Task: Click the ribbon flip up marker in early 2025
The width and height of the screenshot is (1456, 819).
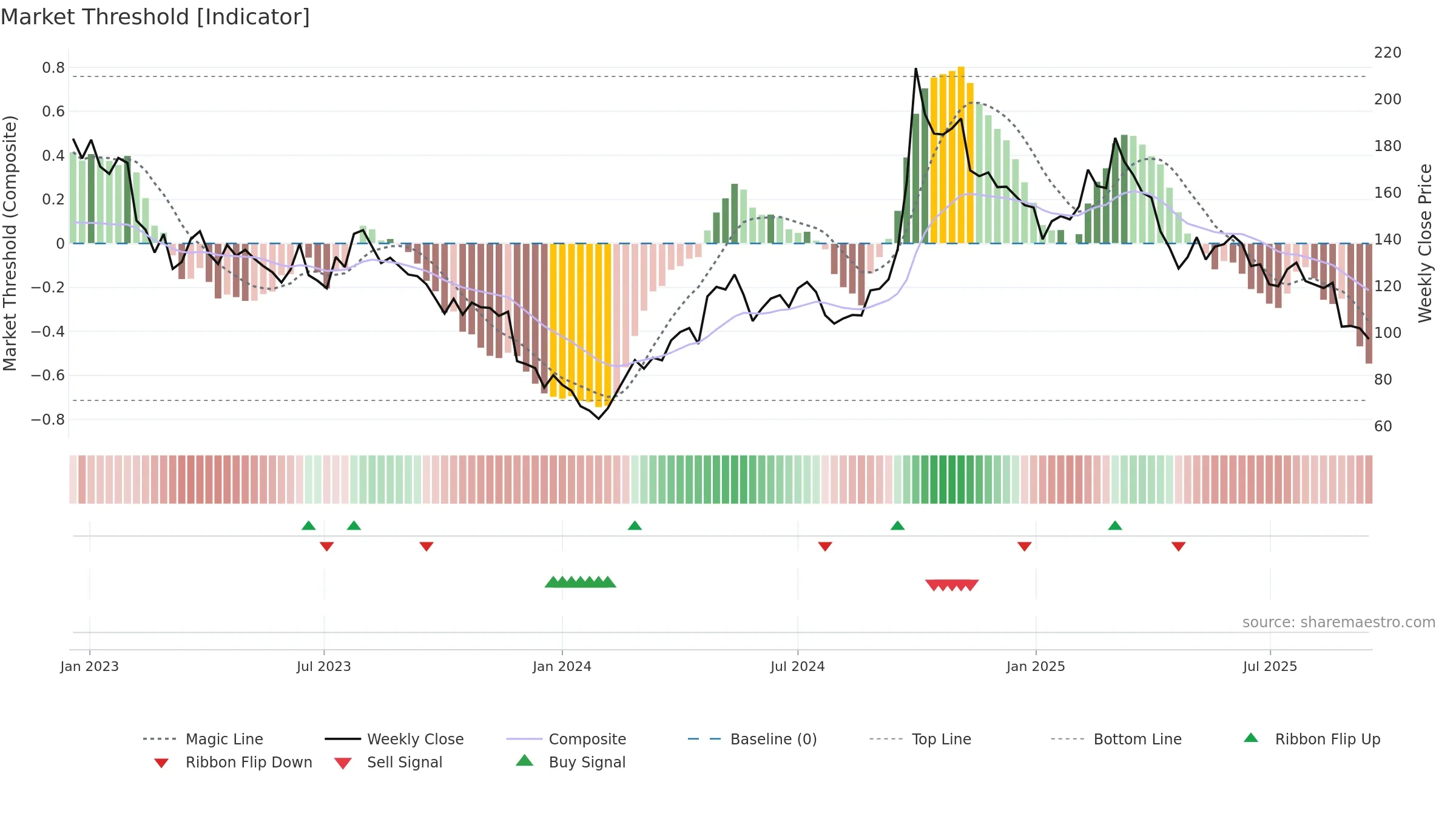Action: tap(1115, 525)
